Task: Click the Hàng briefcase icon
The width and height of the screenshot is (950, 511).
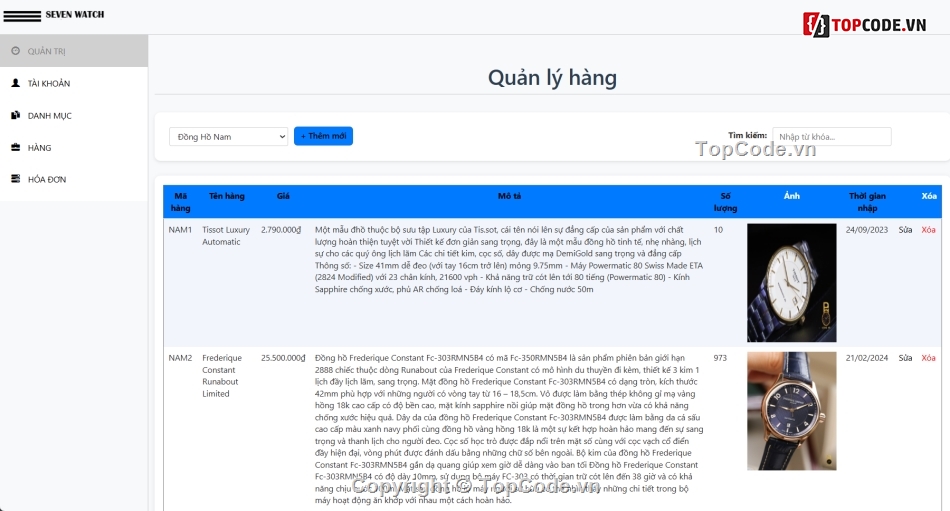Action: [x=15, y=147]
